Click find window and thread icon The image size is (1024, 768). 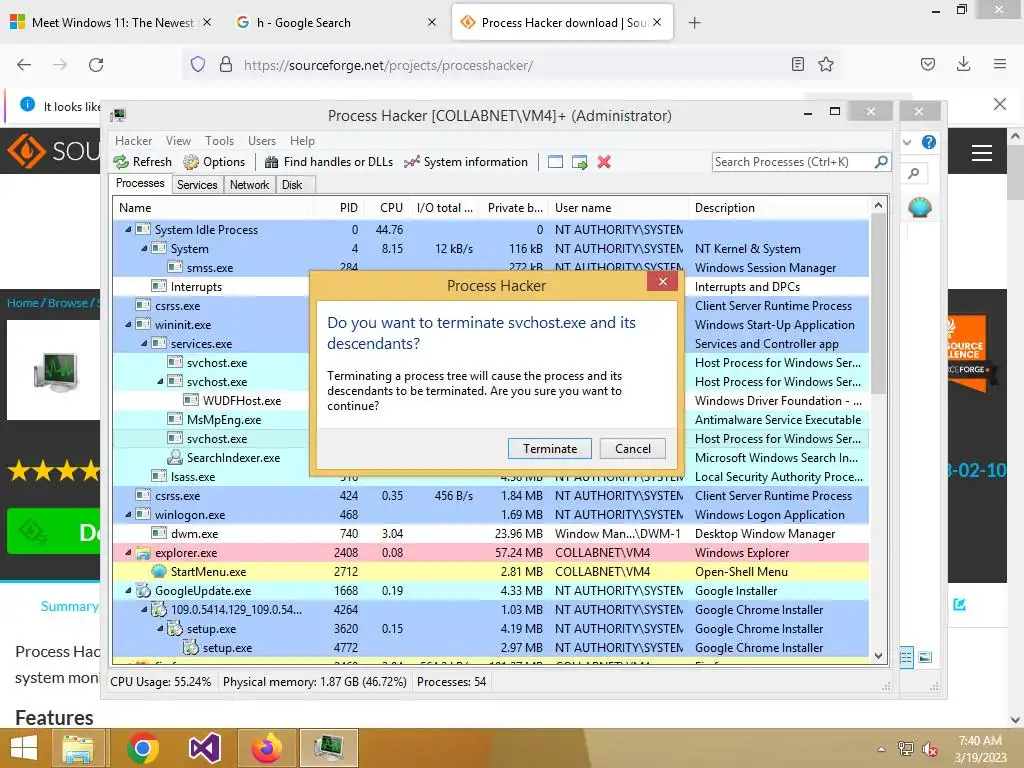tap(579, 162)
